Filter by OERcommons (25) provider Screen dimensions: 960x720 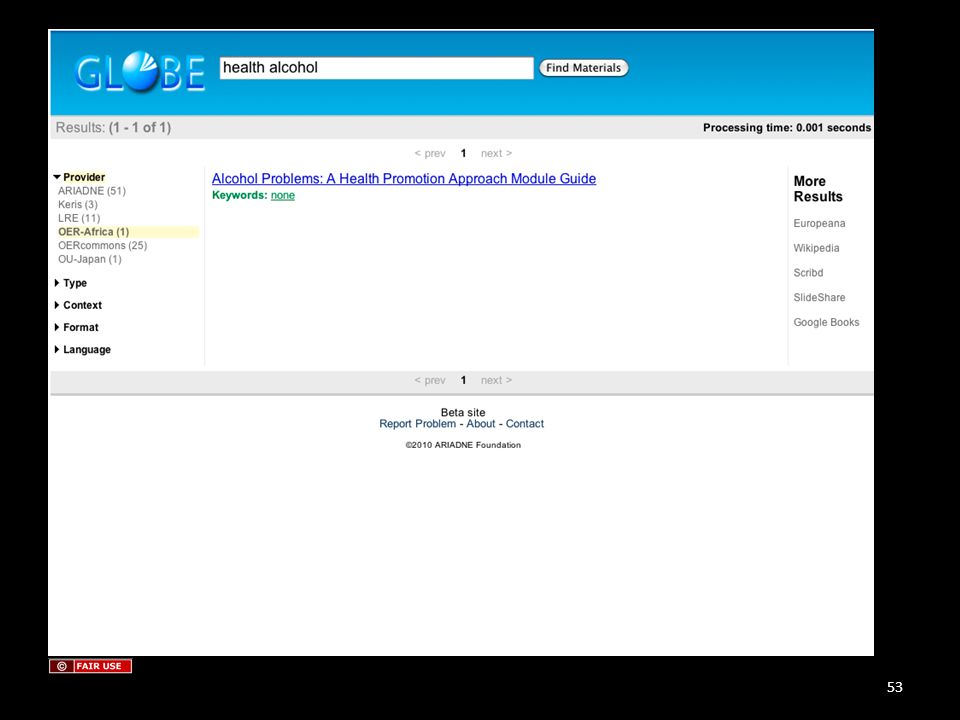point(102,246)
